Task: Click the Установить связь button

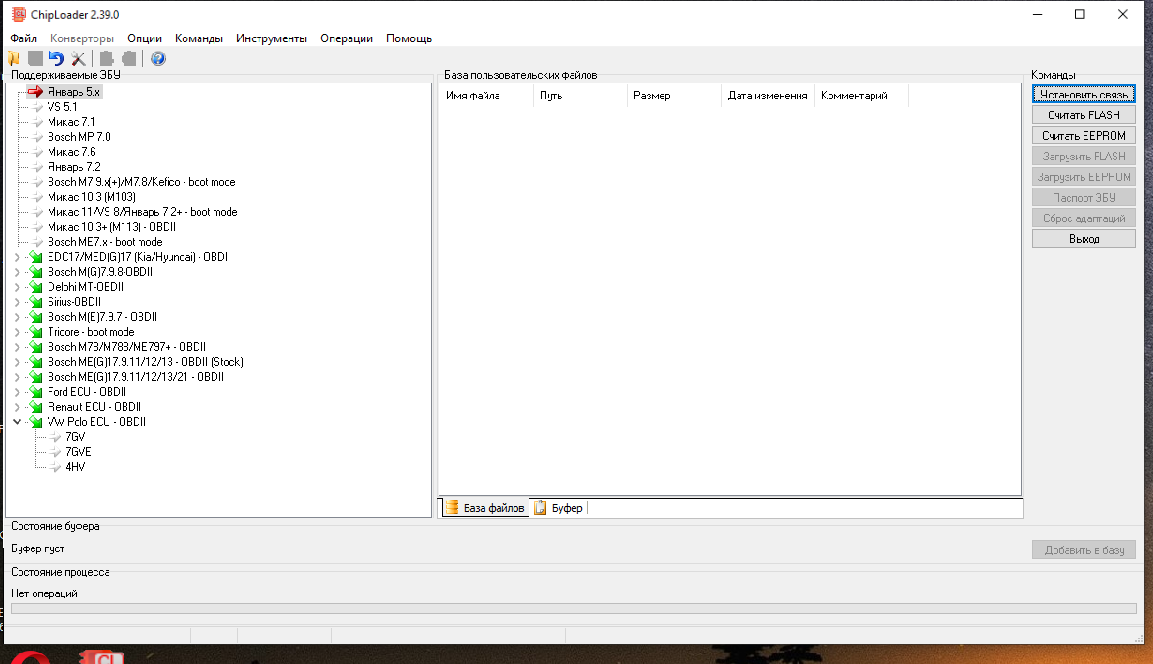Action: click(x=1083, y=95)
